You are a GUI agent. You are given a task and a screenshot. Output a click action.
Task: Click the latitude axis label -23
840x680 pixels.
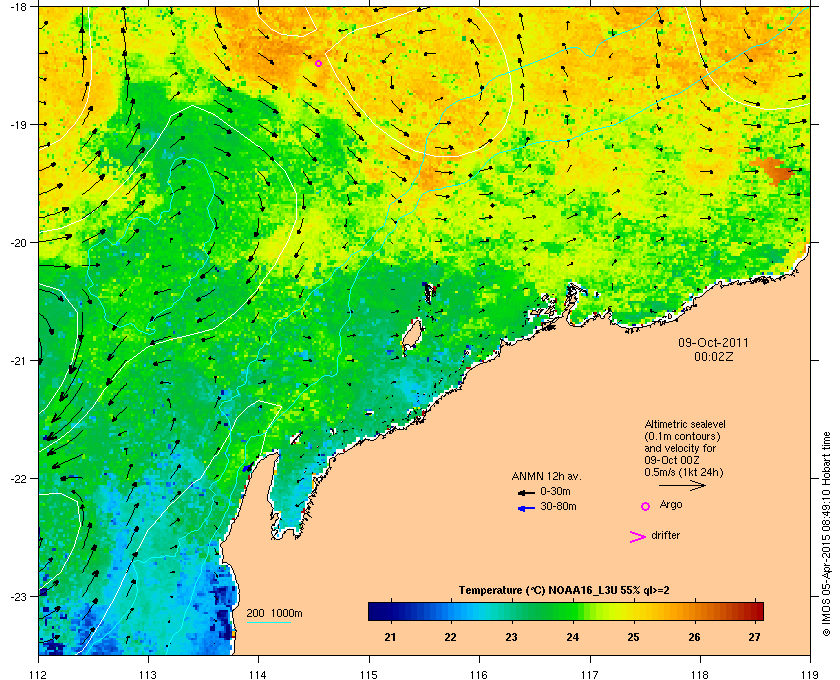point(17,596)
